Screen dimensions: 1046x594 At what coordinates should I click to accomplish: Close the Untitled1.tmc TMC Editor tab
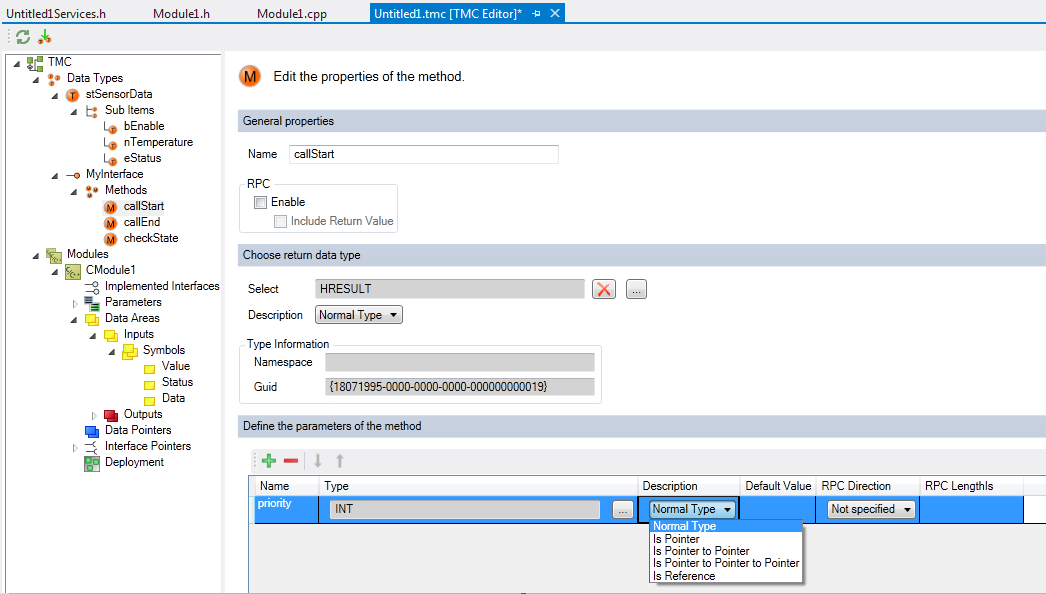555,13
